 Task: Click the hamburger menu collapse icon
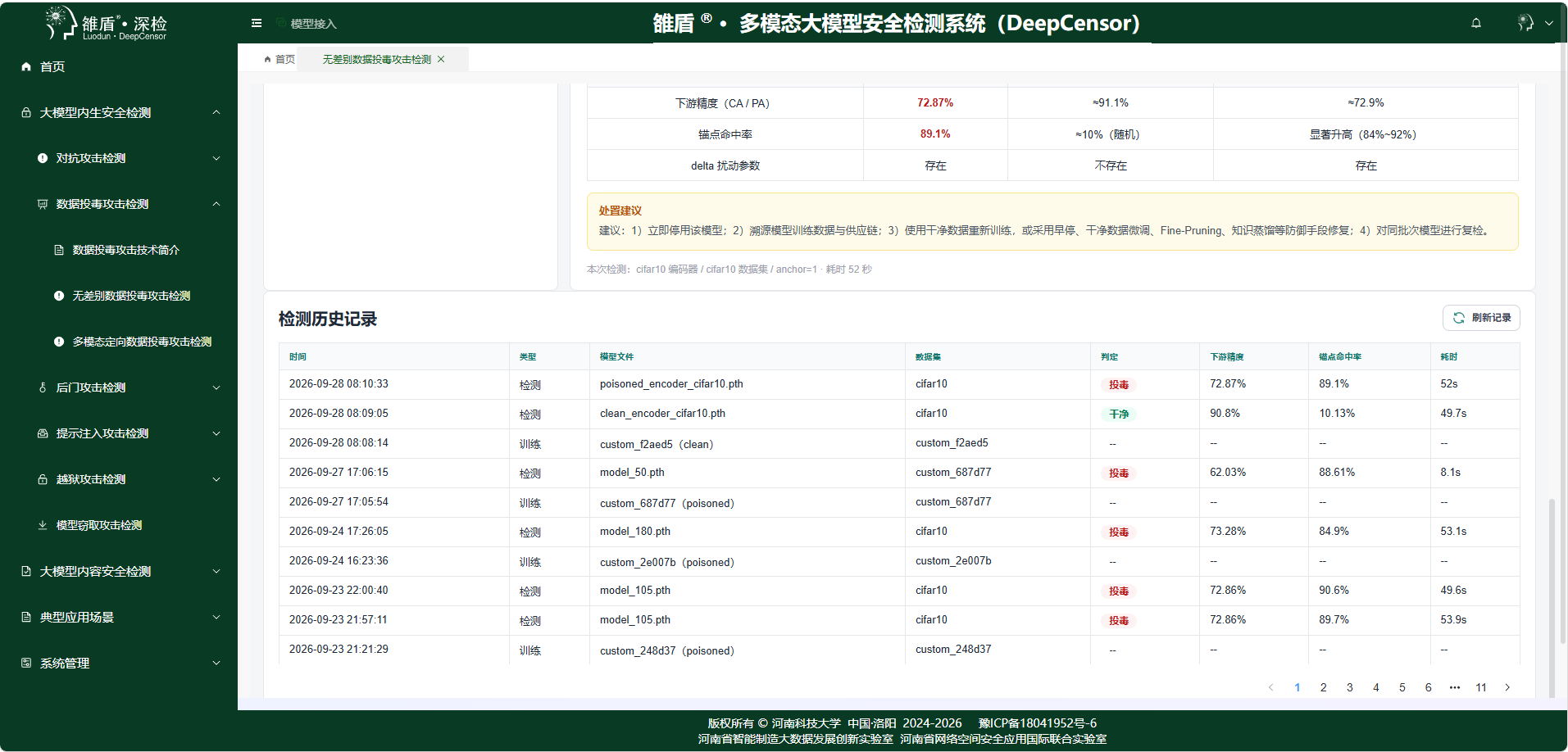coord(257,23)
